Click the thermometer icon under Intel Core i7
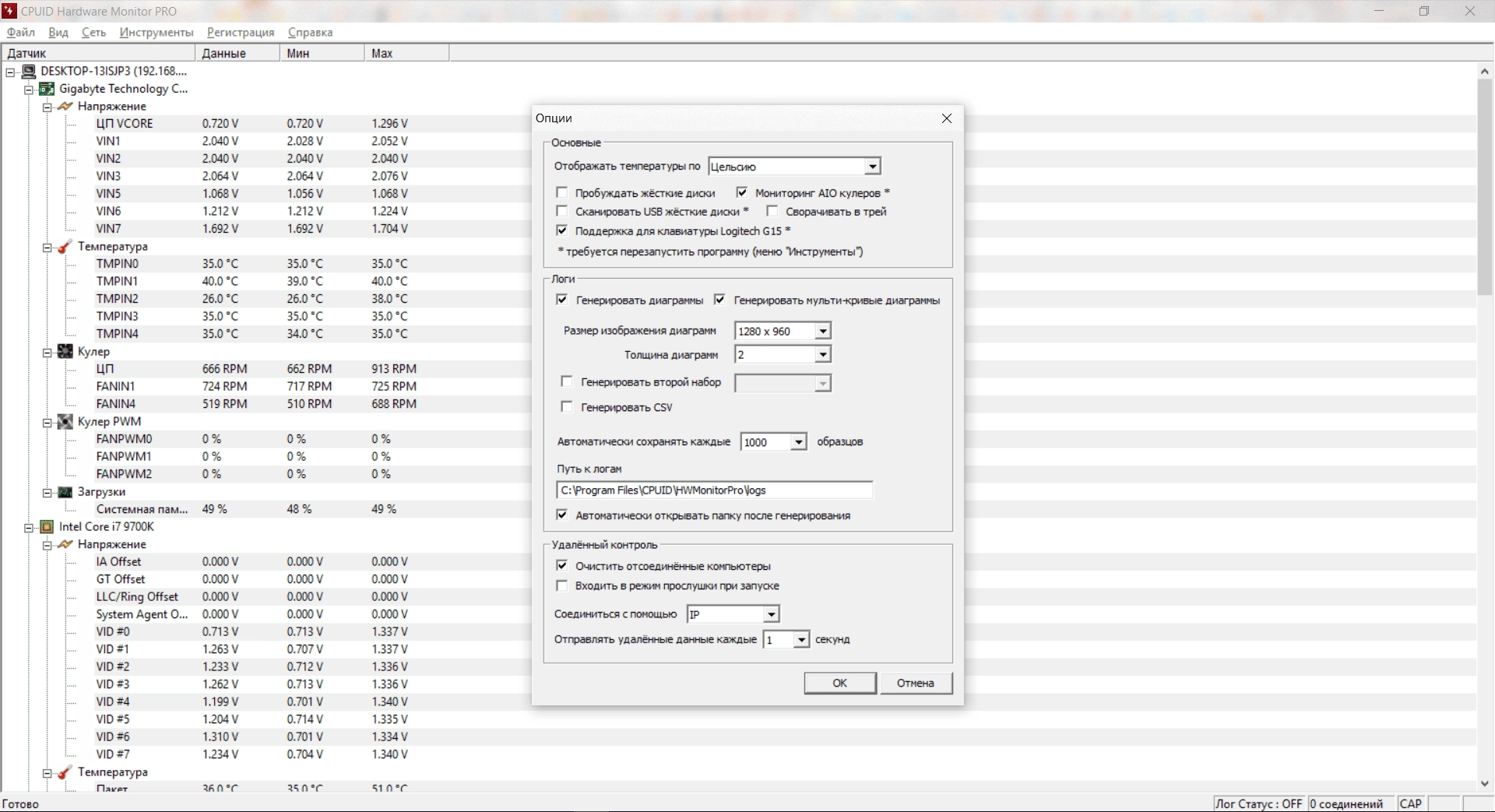Image resolution: width=1495 pixels, height=812 pixels. click(x=65, y=772)
